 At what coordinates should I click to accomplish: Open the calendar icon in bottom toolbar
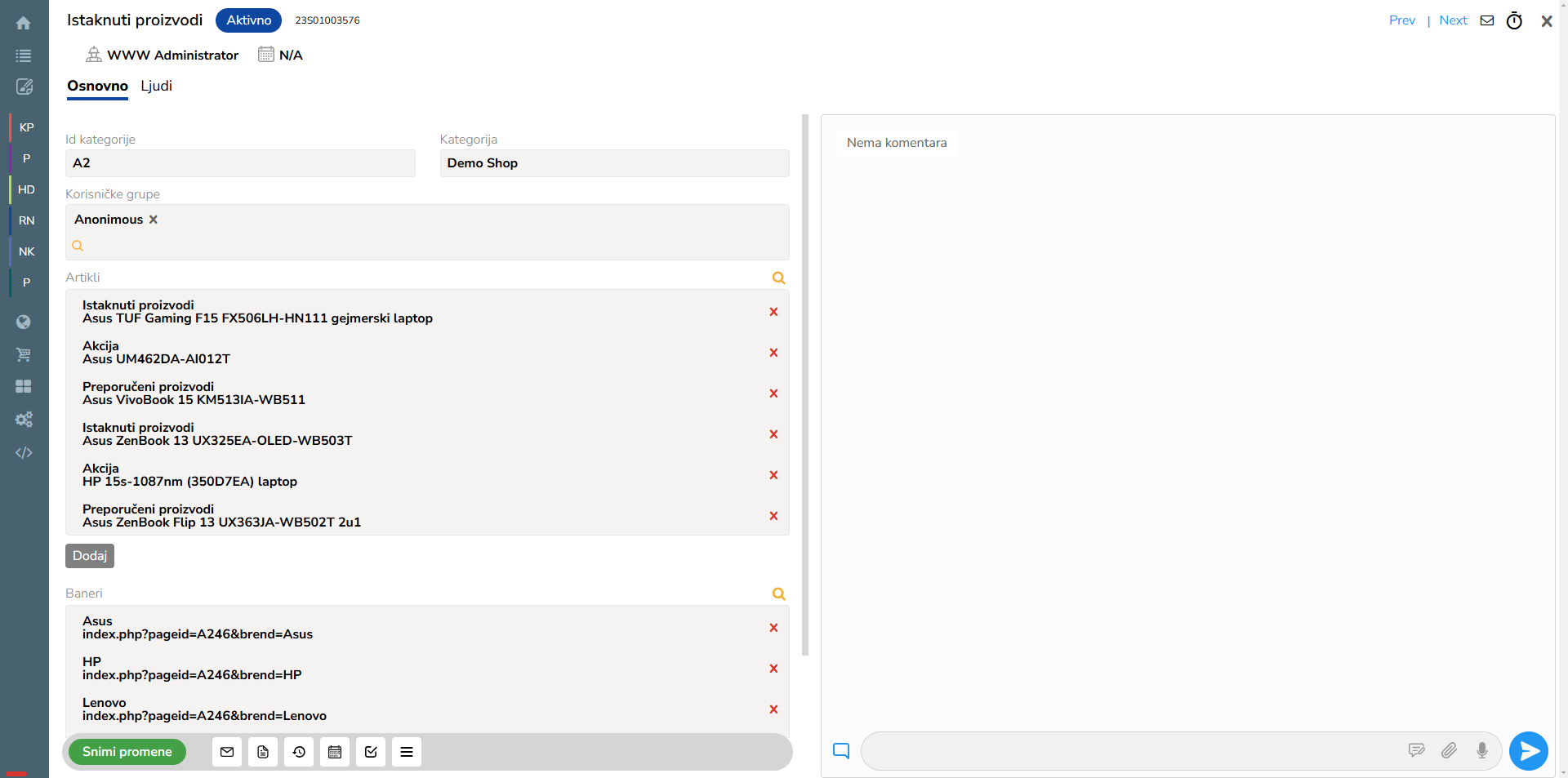click(335, 752)
